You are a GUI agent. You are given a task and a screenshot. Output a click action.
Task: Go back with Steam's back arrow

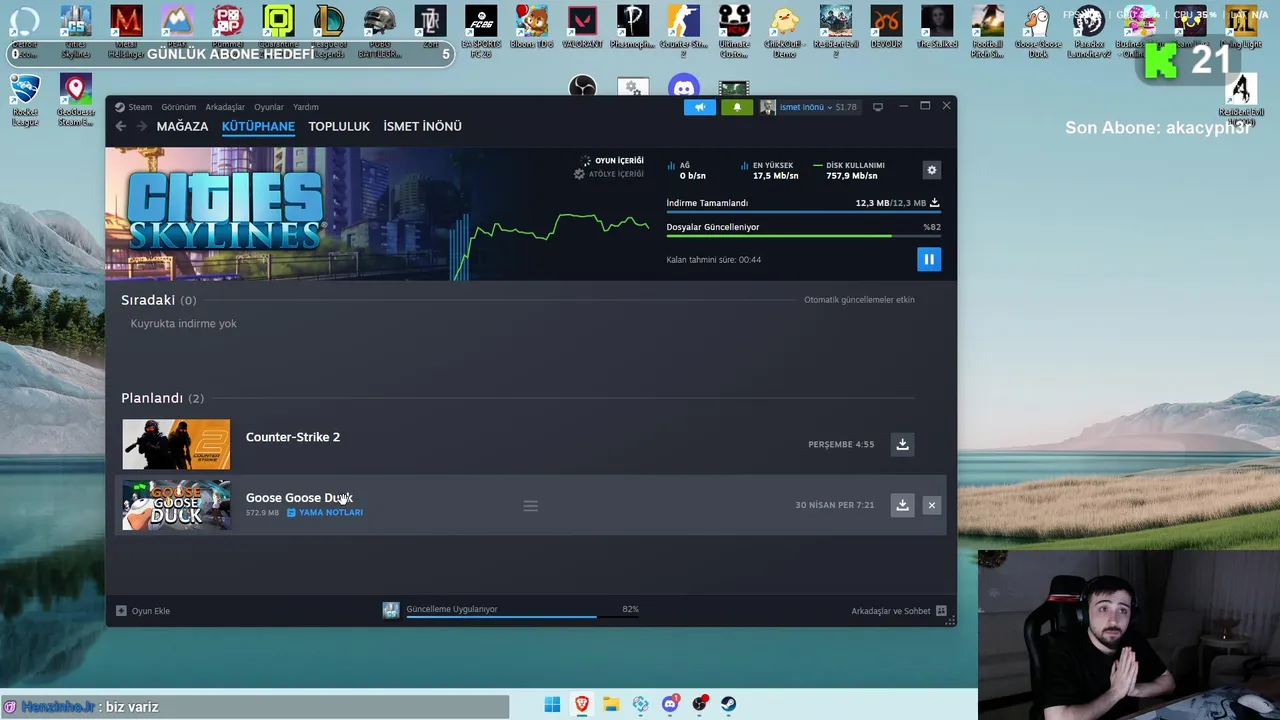[x=121, y=126]
